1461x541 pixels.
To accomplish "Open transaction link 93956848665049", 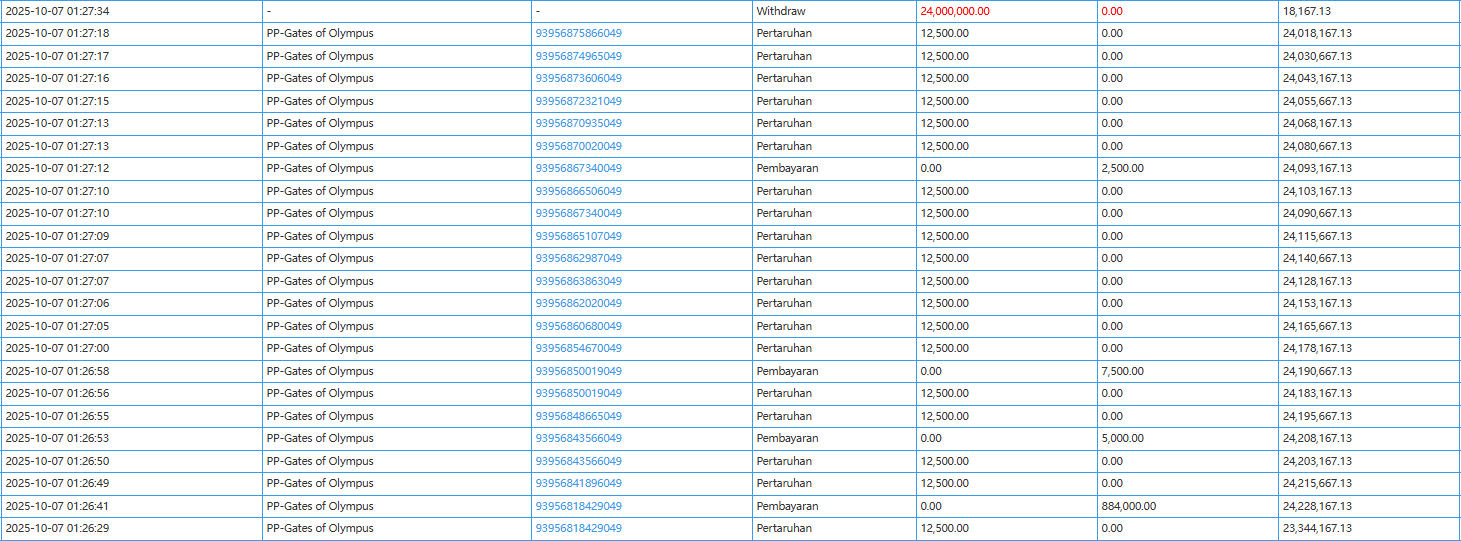I will click(578, 416).
